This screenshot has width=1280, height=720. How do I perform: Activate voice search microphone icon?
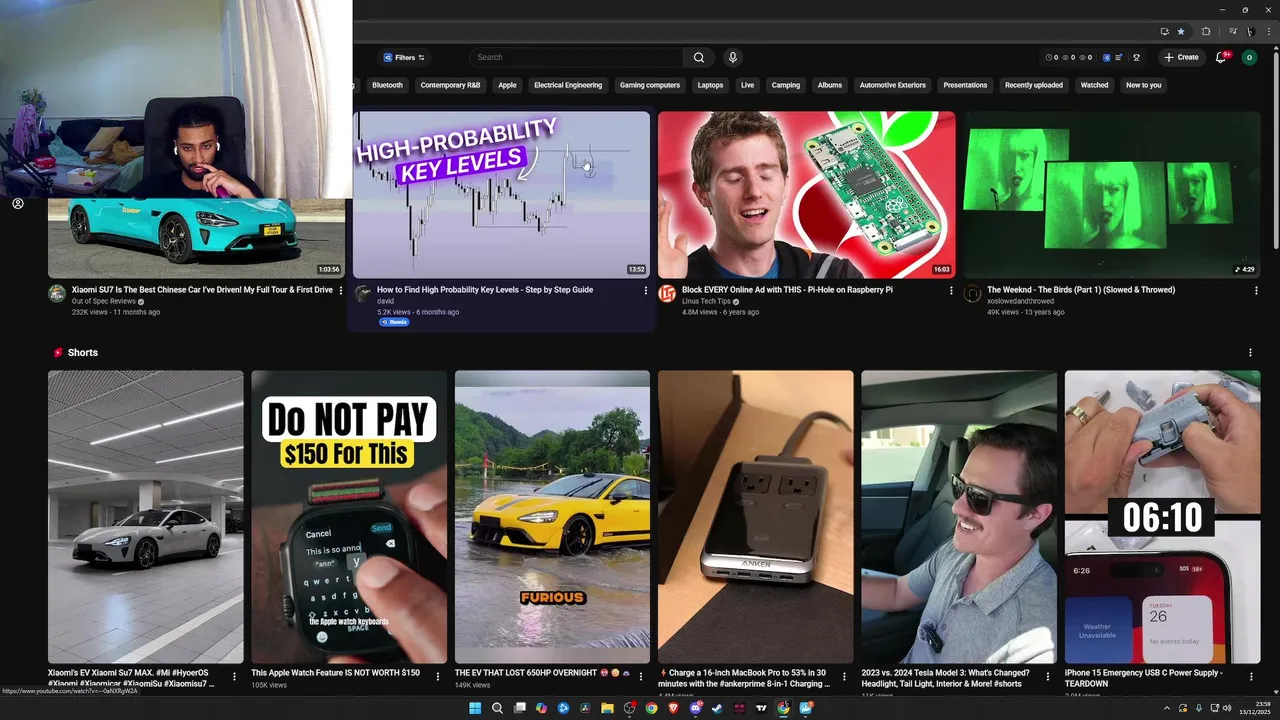[732, 57]
